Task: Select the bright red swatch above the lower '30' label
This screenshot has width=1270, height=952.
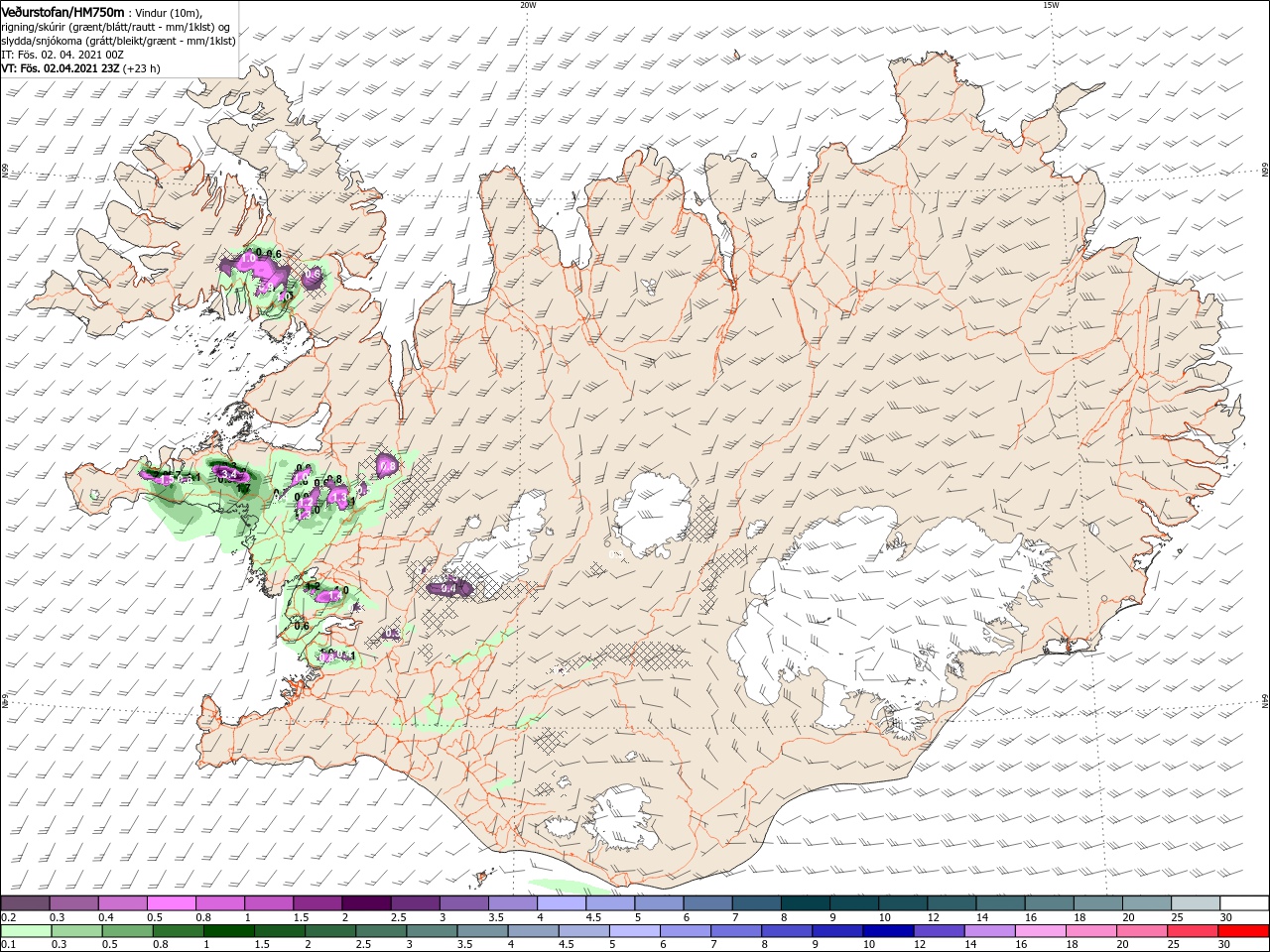Action: click(1244, 931)
